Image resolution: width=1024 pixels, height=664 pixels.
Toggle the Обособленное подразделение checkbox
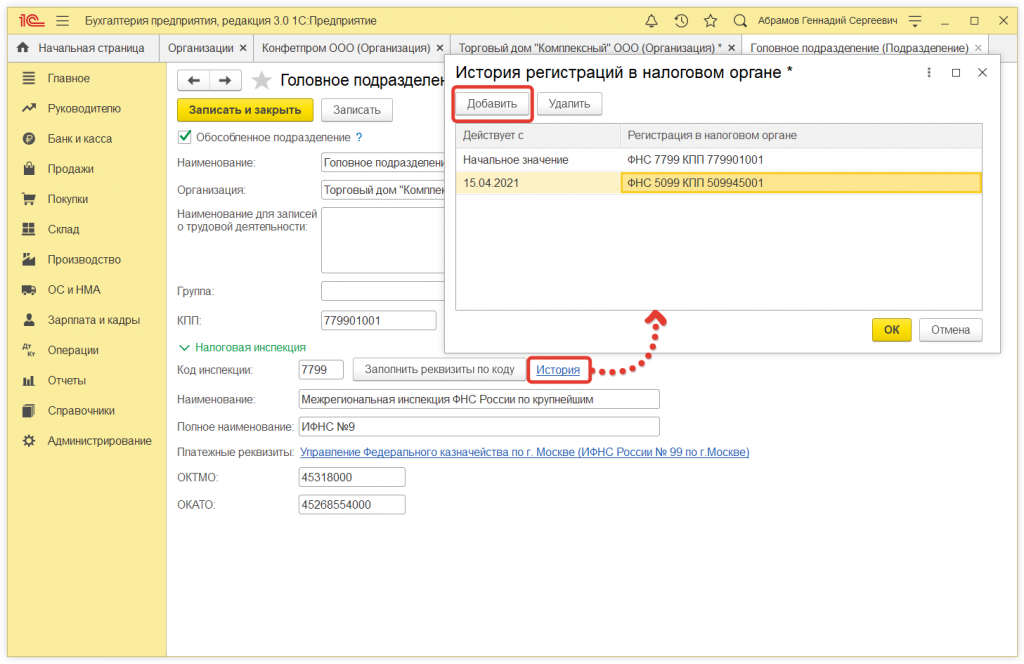[184, 137]
